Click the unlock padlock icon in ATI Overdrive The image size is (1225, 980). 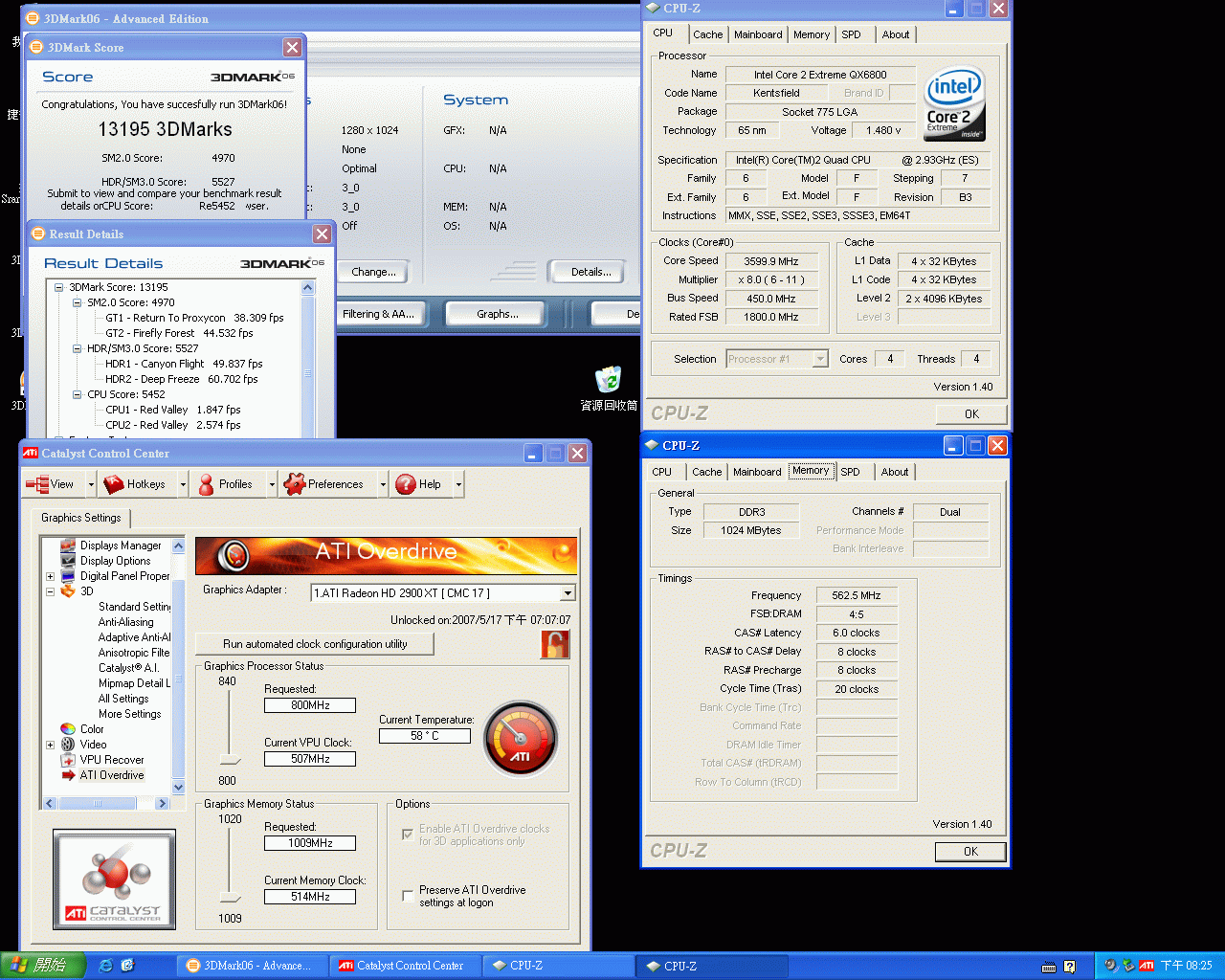(x=554, y=644)
